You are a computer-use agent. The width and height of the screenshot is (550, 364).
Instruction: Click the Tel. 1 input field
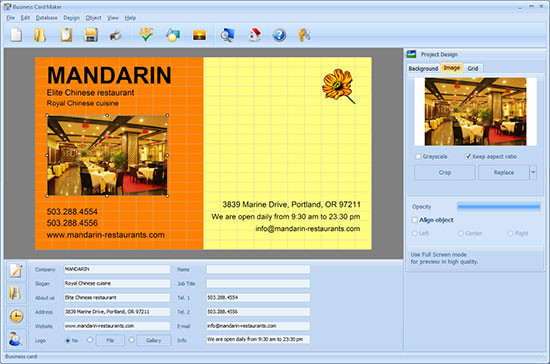258,298
